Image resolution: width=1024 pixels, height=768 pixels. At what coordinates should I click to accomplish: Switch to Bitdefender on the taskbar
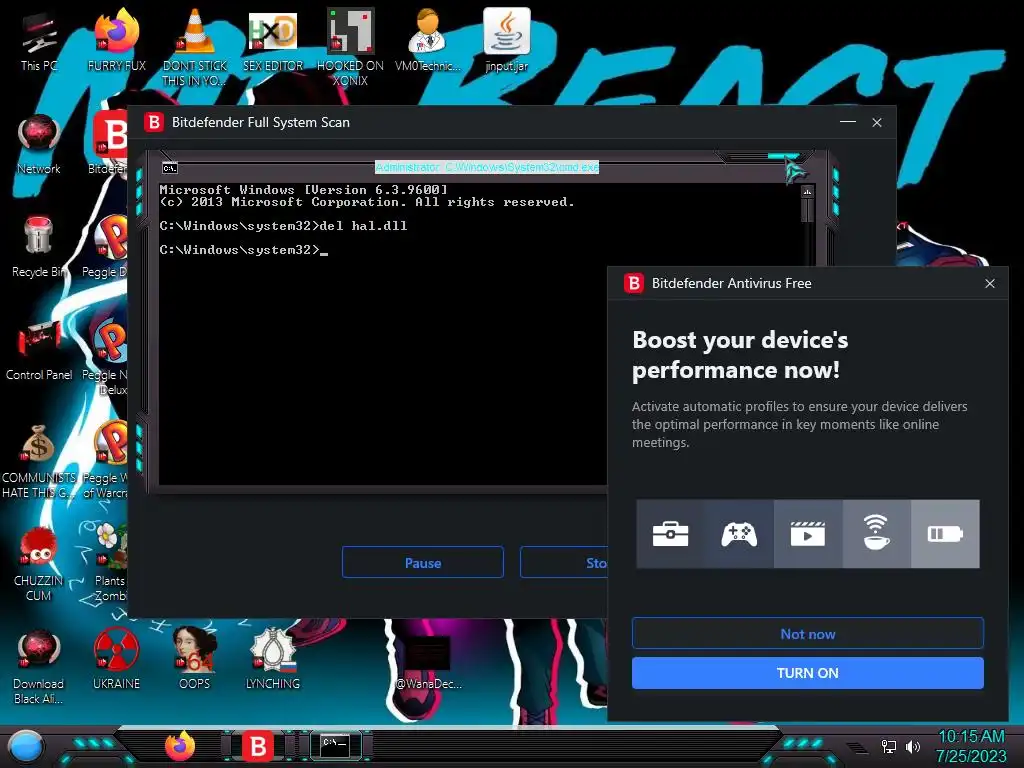point(258,746)
